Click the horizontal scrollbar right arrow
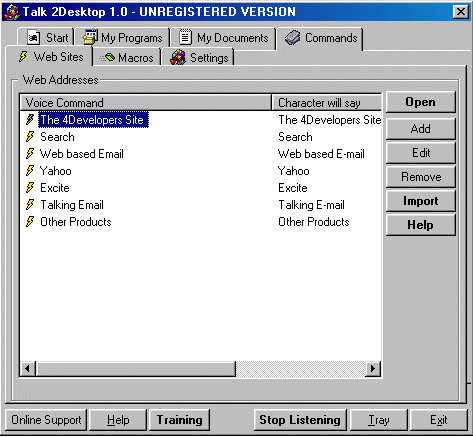This screenshot has height=437, width=473. tap(373, 369)
